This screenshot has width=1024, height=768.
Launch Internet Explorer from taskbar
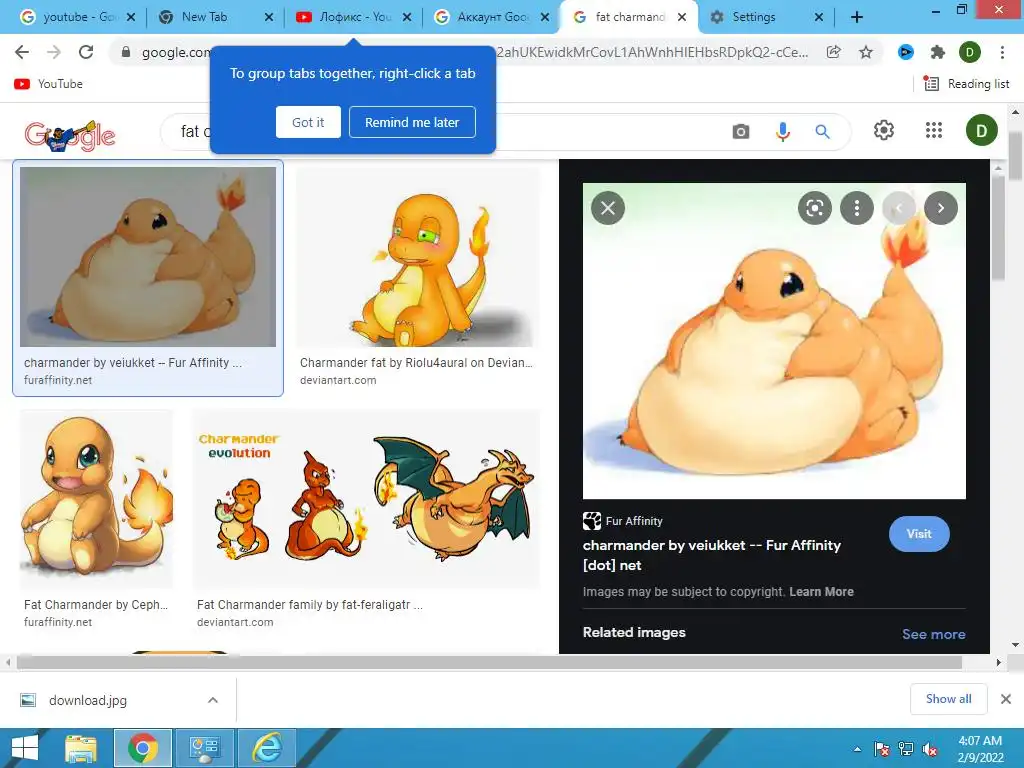pos(267,748)
